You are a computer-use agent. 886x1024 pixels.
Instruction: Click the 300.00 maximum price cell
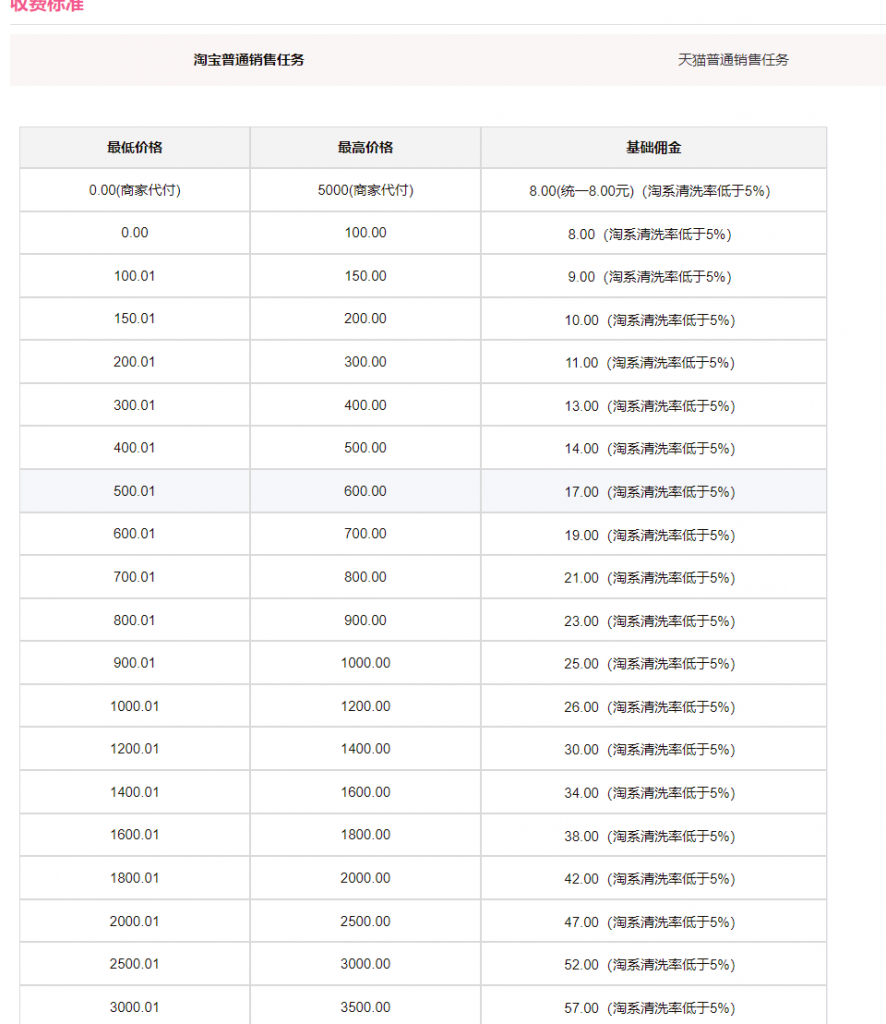pyautogui.click(x=365, y=362)
